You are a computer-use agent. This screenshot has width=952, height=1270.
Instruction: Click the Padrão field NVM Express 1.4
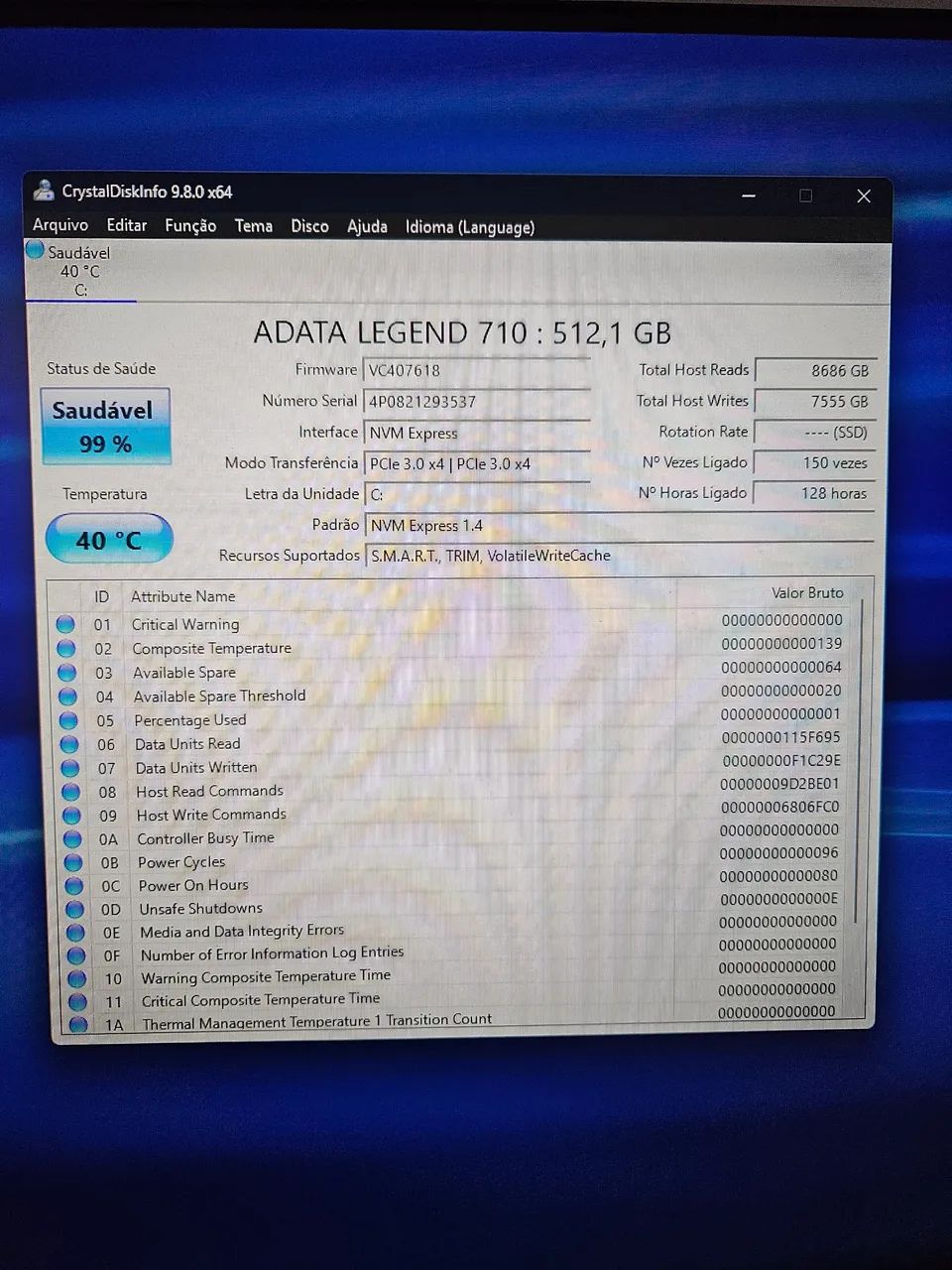pyautogui.click(x=620, y=526)
